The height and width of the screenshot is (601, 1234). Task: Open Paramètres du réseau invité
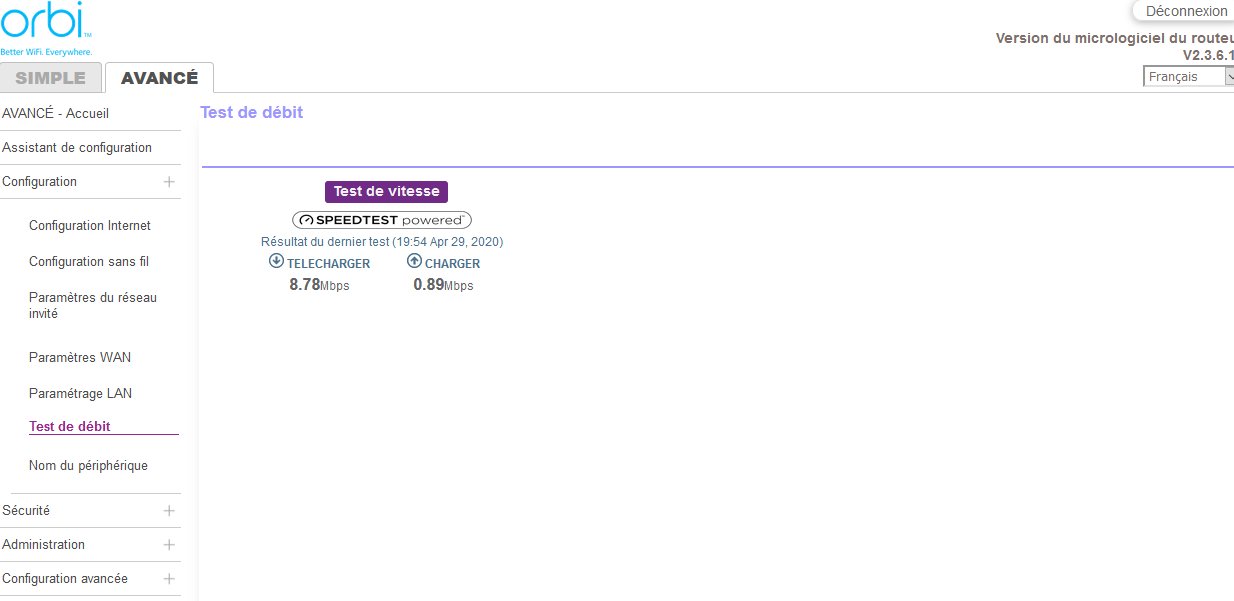pos(93,305)
